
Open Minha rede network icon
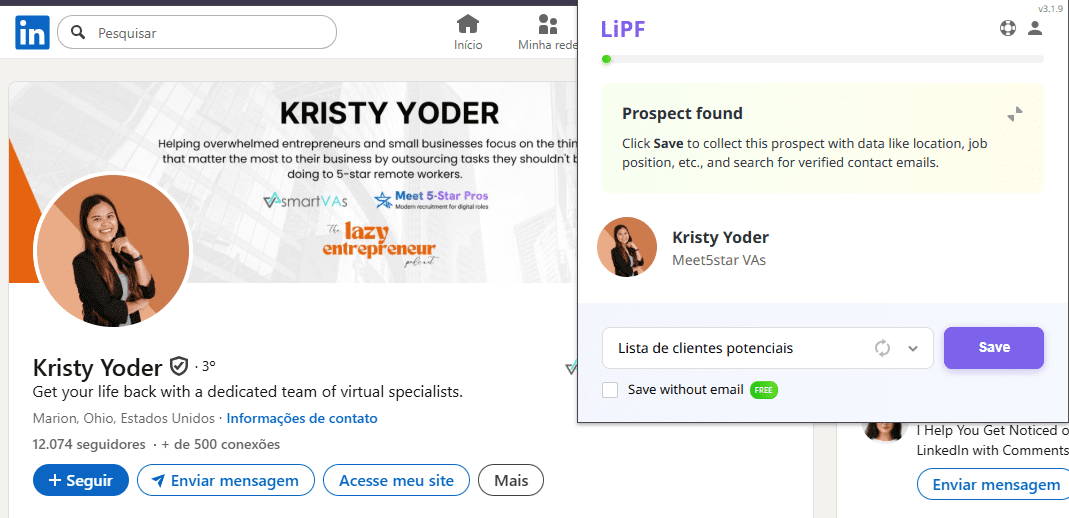click(548, 24)
